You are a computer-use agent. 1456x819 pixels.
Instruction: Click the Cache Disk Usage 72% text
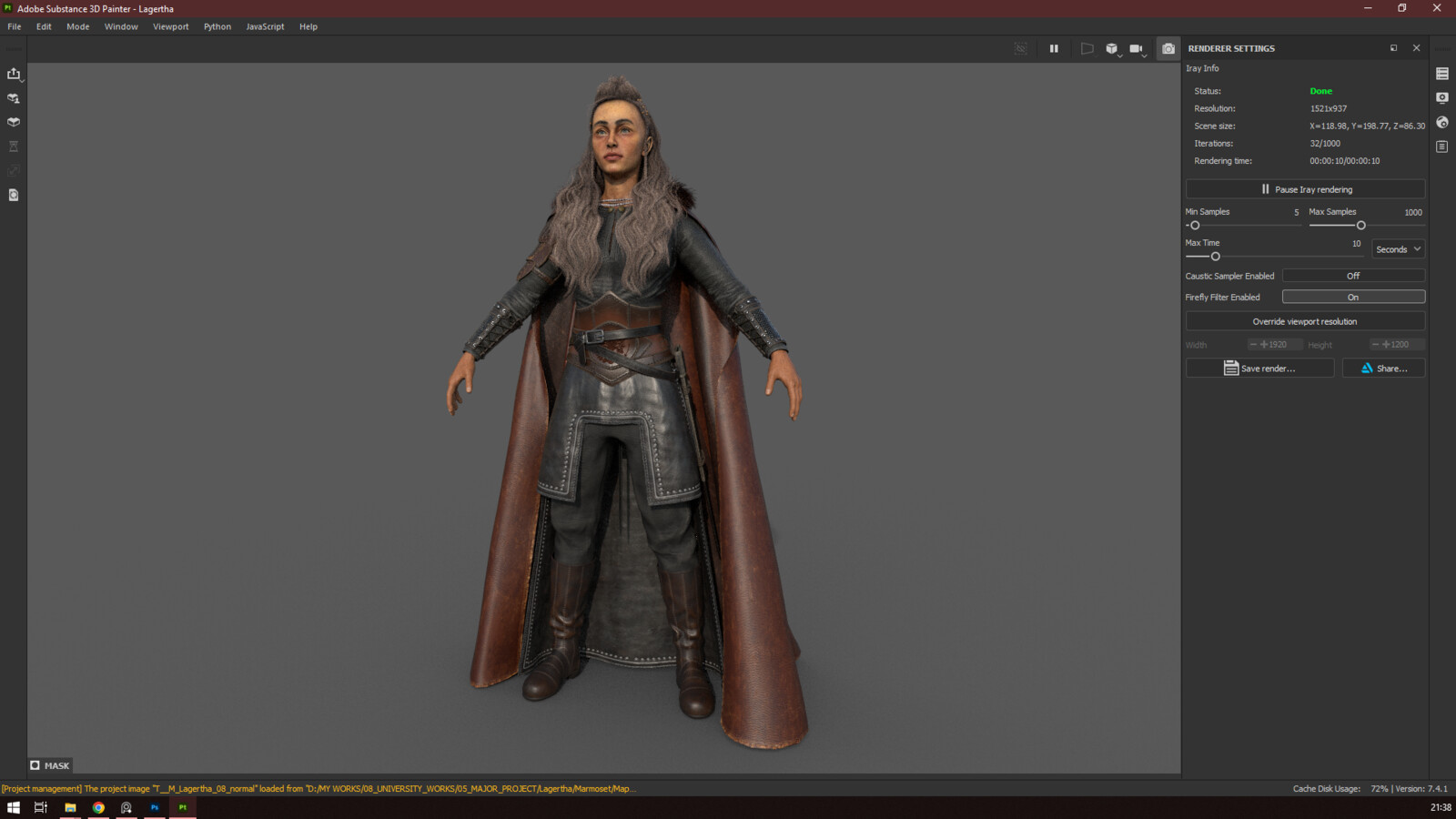point(1340,789)
